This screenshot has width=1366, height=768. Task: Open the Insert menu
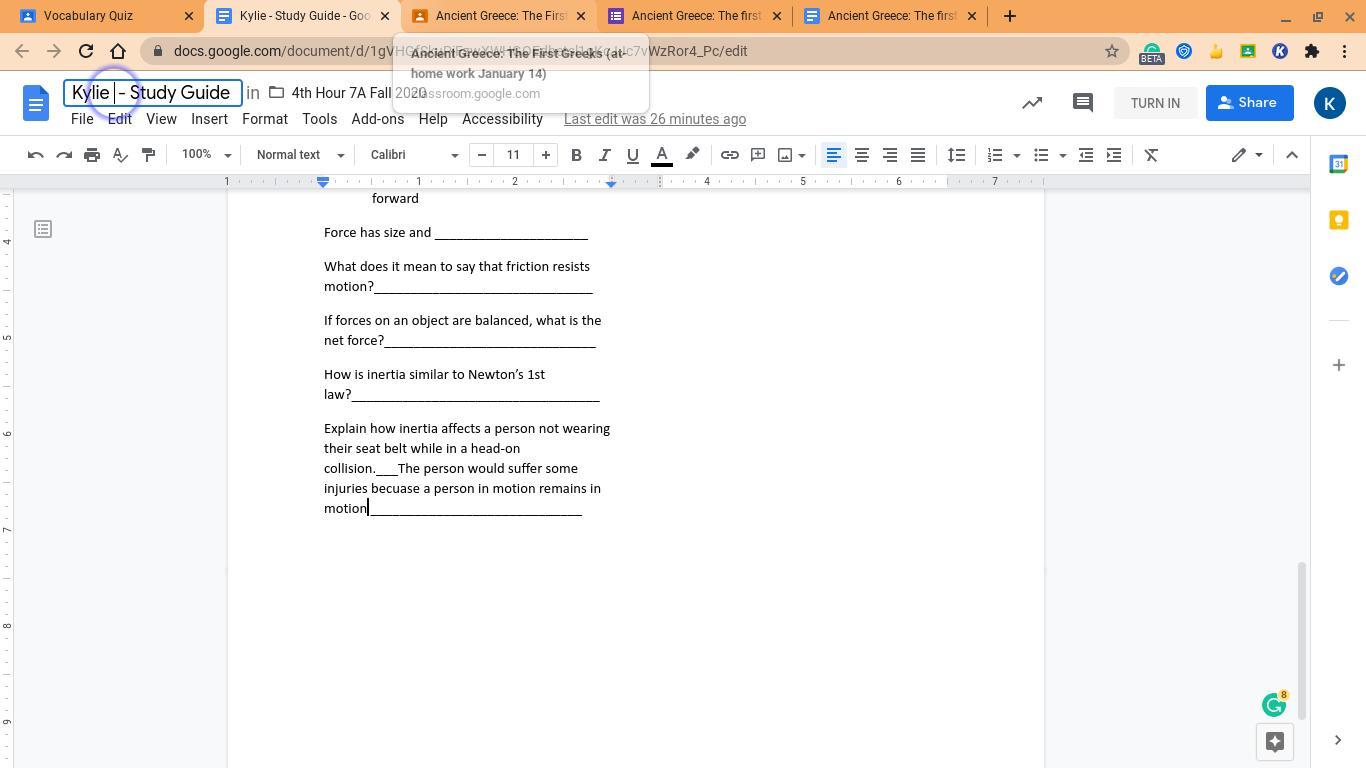(x=209, y=119)
